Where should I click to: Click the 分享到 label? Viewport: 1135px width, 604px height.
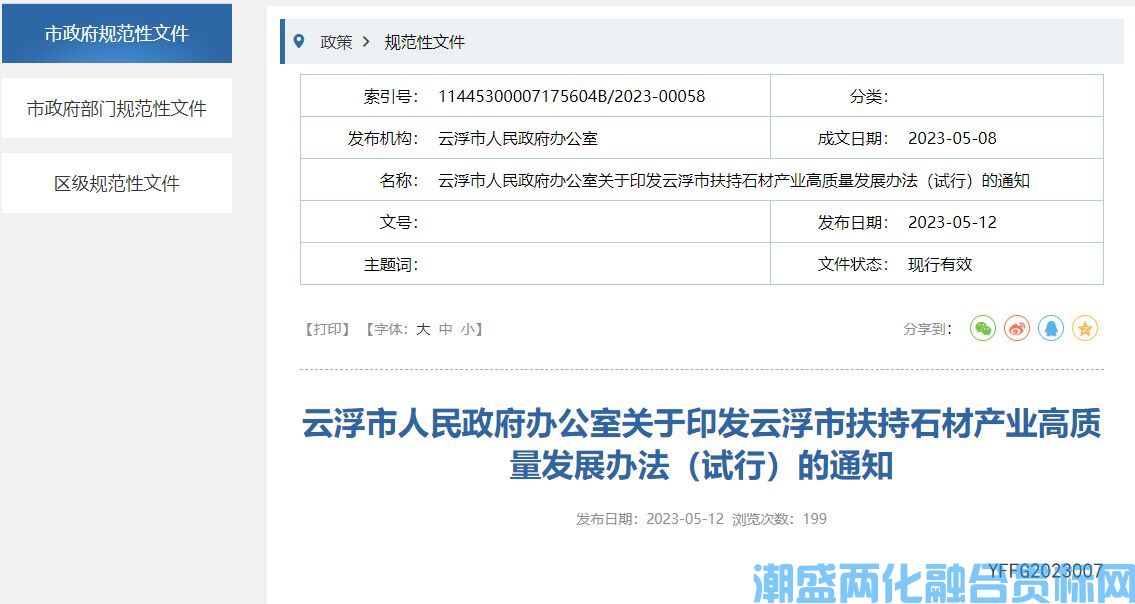point(928,330)
